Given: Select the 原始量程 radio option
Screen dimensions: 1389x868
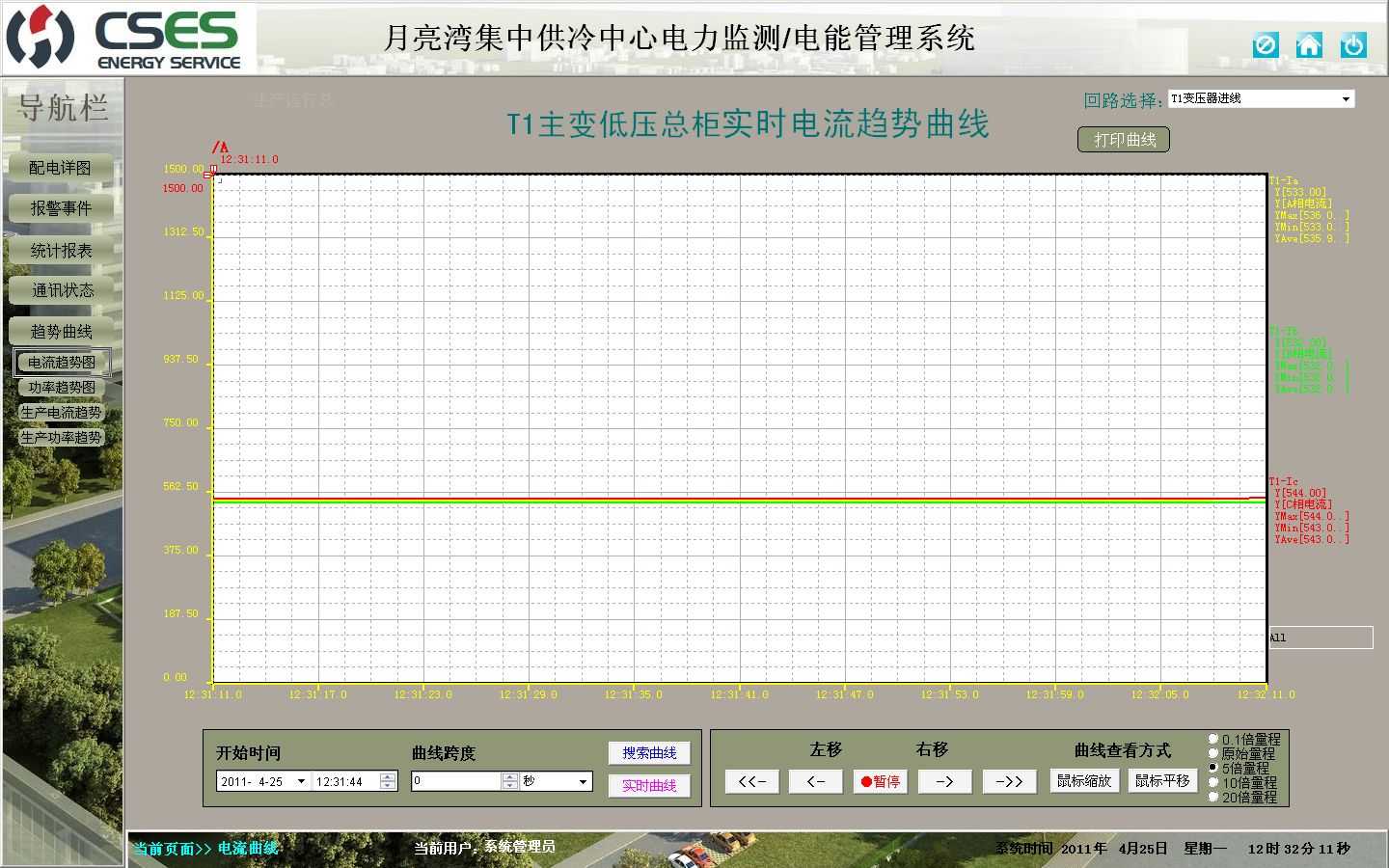Looking at the screenshot, I should point(1213,753).
